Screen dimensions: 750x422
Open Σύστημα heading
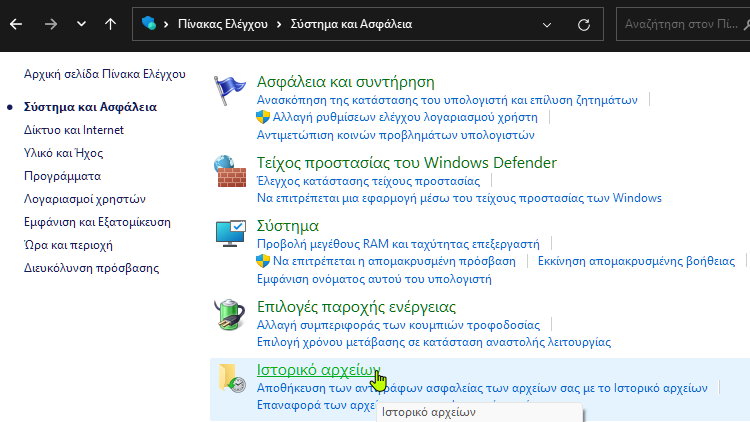(288, 225)
